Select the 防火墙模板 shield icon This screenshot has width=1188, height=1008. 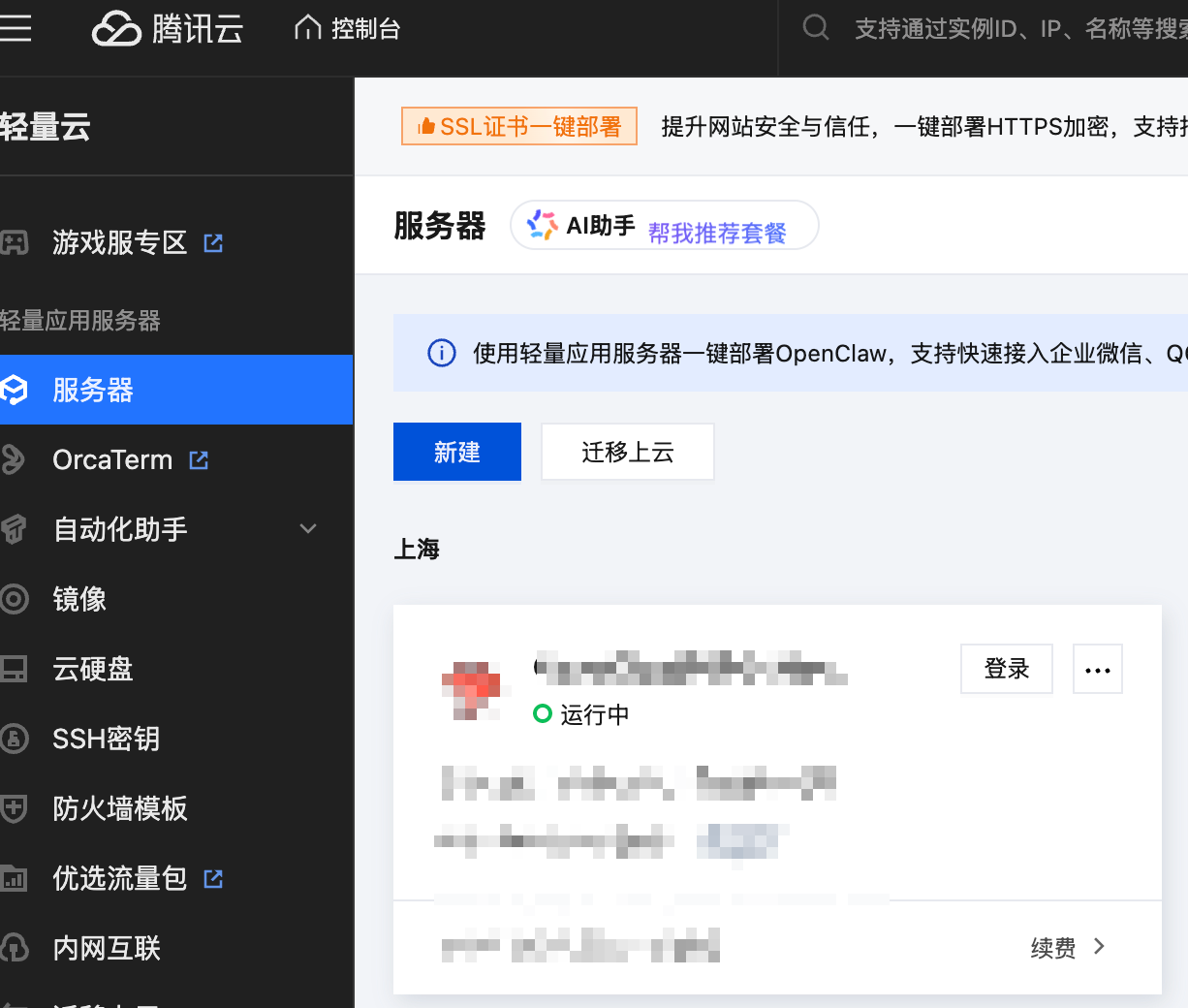click(16, 808)
